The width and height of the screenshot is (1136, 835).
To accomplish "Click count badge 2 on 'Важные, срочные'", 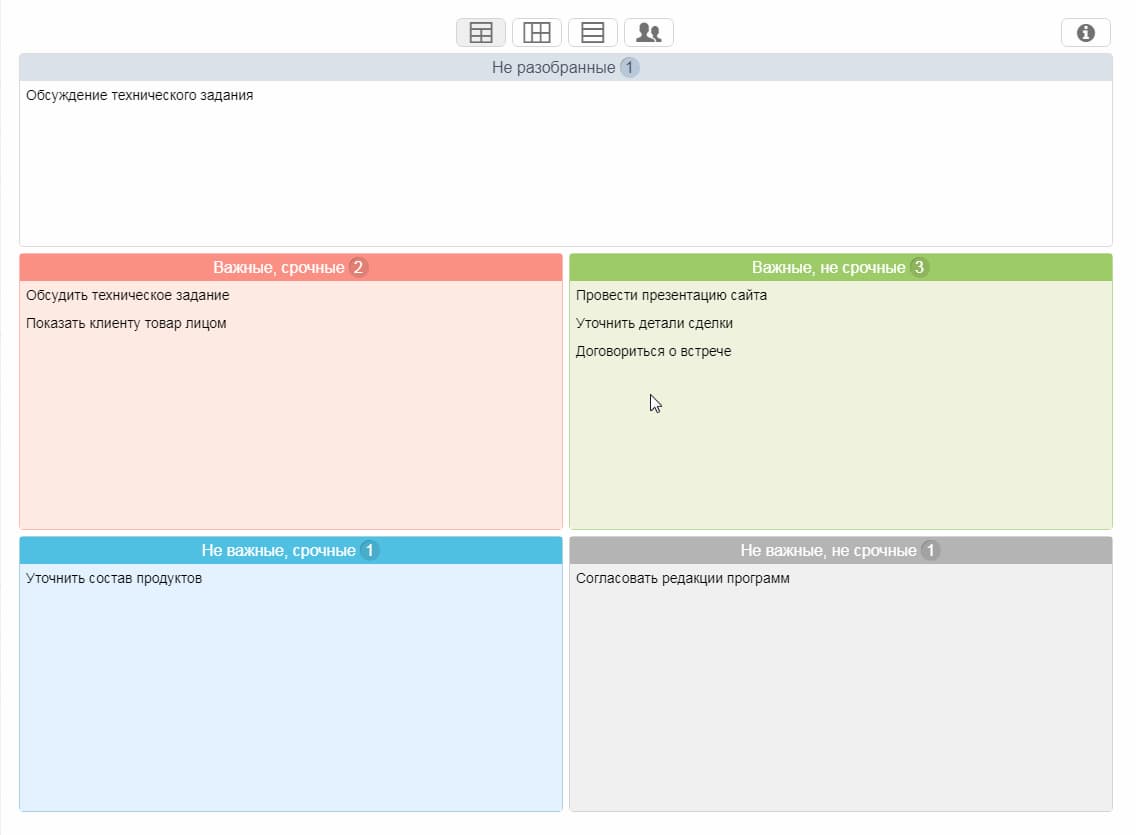I will pos(358,268).
